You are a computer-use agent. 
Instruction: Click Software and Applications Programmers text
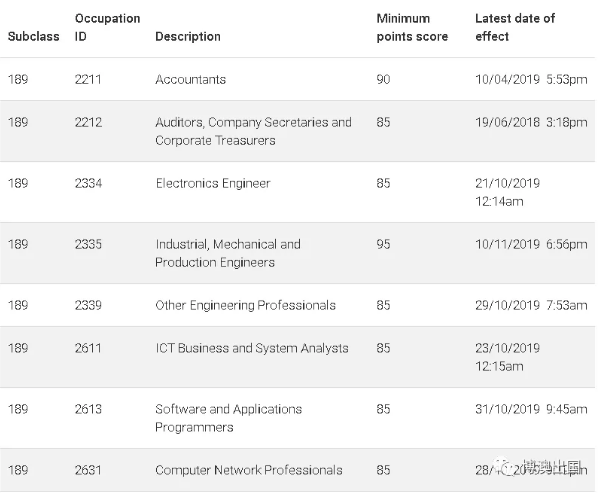point(228,418)
